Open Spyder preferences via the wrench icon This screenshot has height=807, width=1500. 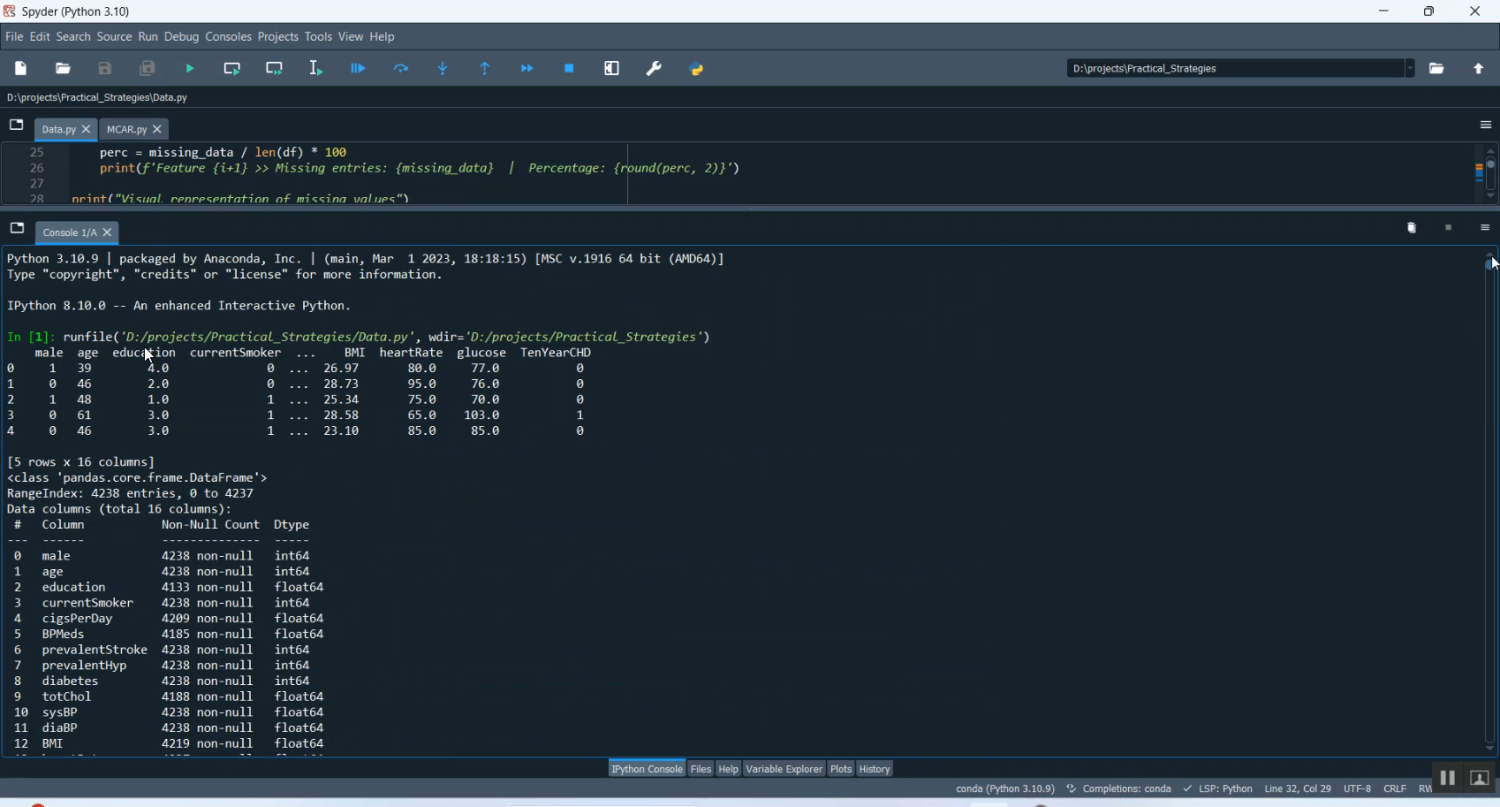[x=653, y=68]
